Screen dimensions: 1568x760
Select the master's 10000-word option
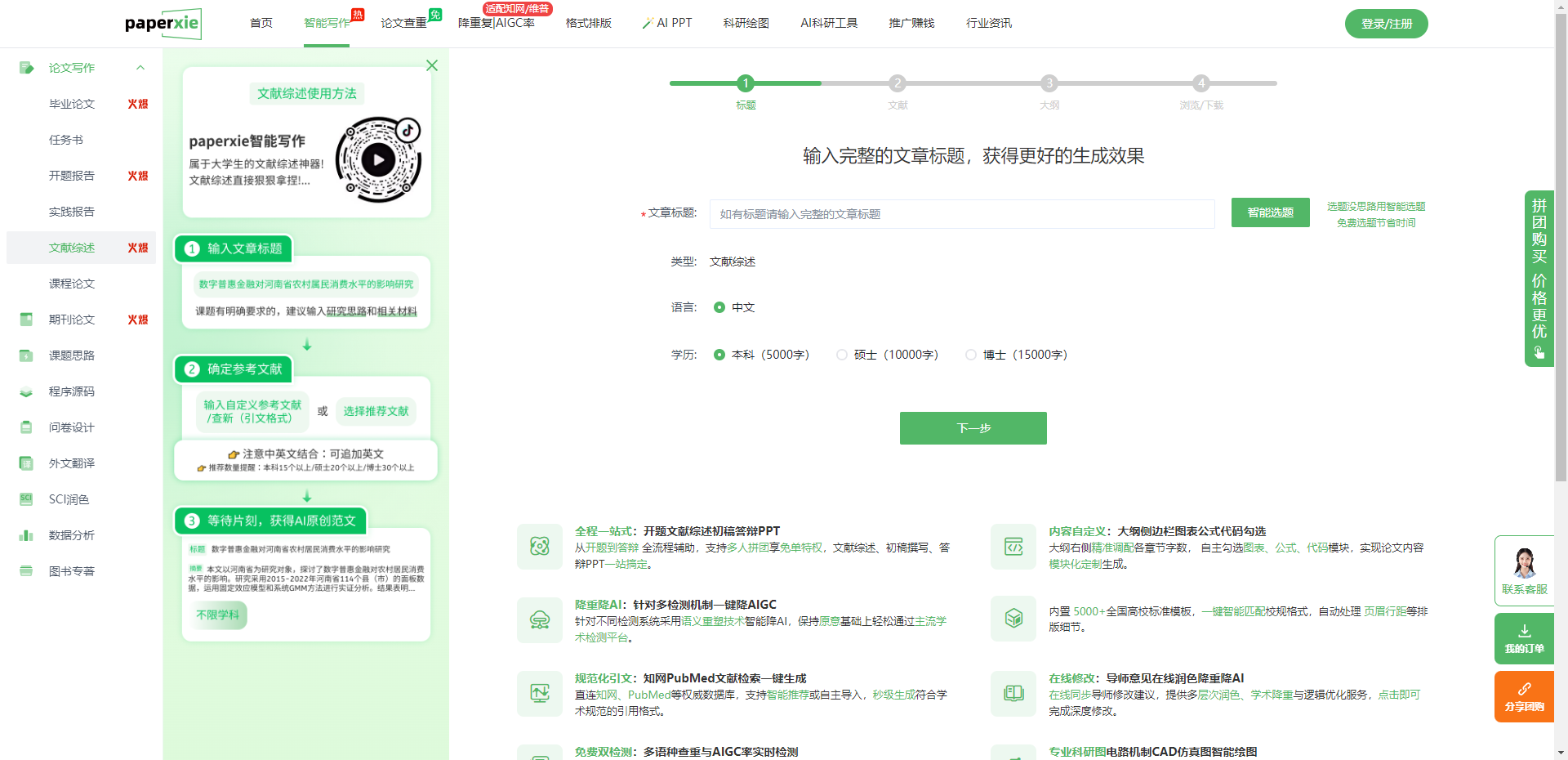click(x=842, y=355)
